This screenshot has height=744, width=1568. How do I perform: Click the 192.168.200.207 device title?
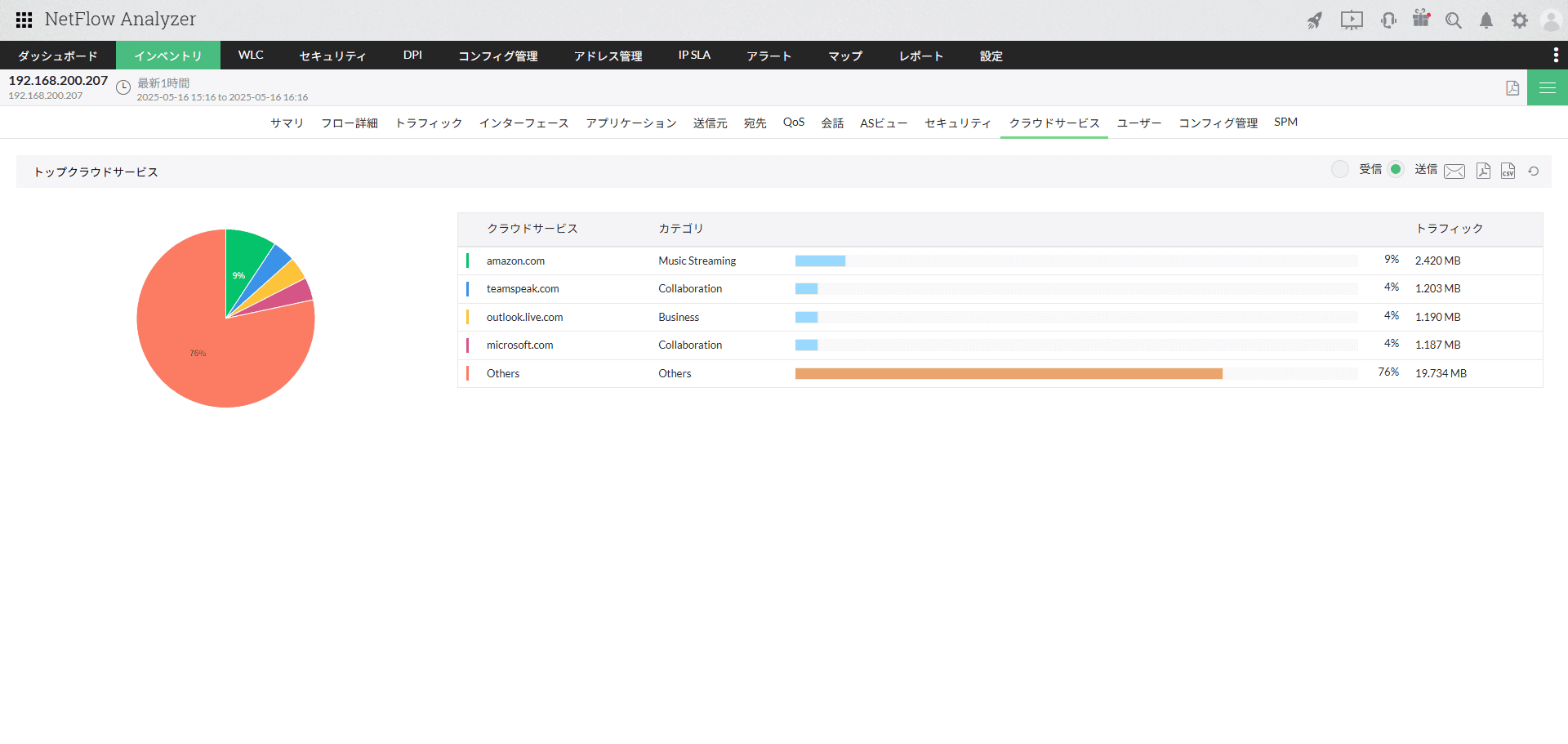pyautogui.click(x=58, y=80)
